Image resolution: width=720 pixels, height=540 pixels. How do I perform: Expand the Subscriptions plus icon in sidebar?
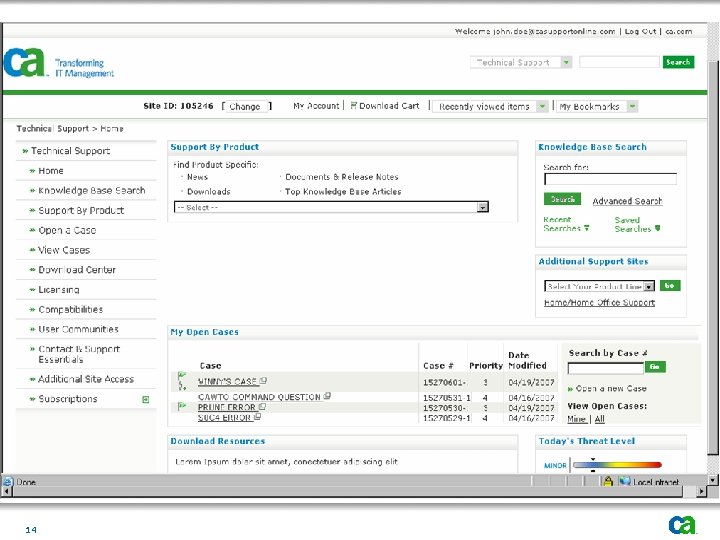(146, 399)
